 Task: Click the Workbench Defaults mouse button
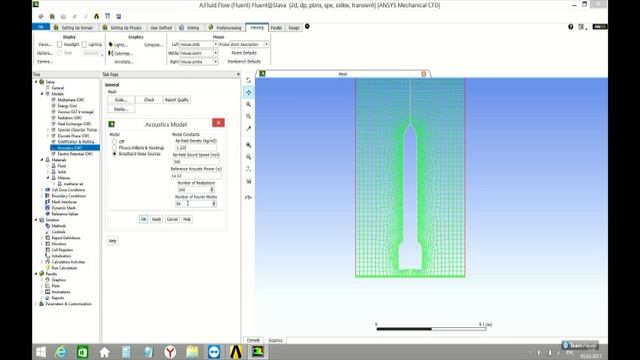[x=244, y=62]
